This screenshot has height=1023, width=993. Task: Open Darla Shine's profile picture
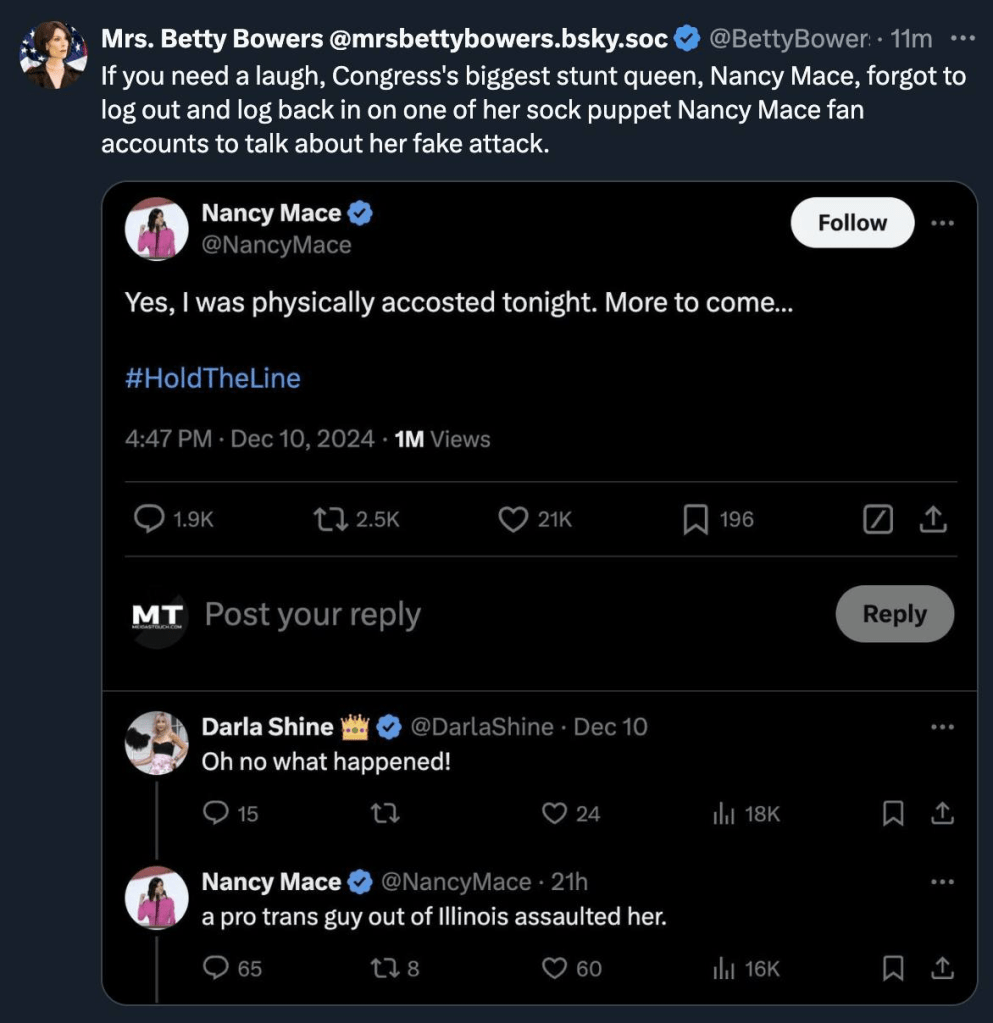[x=157, y=743]
